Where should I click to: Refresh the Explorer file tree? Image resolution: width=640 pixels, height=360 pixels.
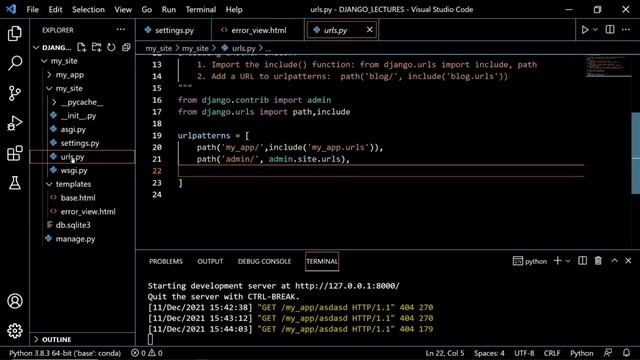111,47
